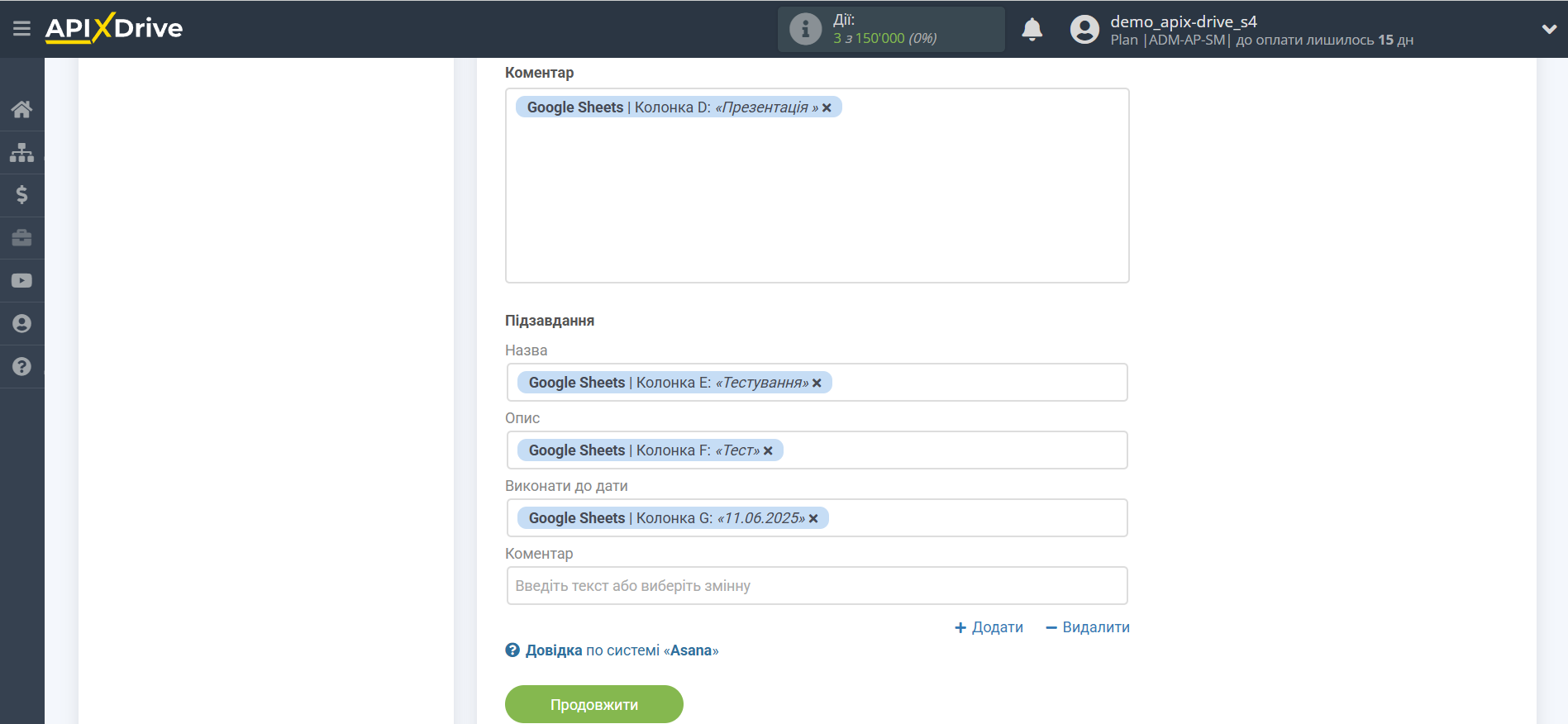Screen dimensions: 1568x724
Task: Focus the Виконати до дати field
Action: (x=817, y=518)
